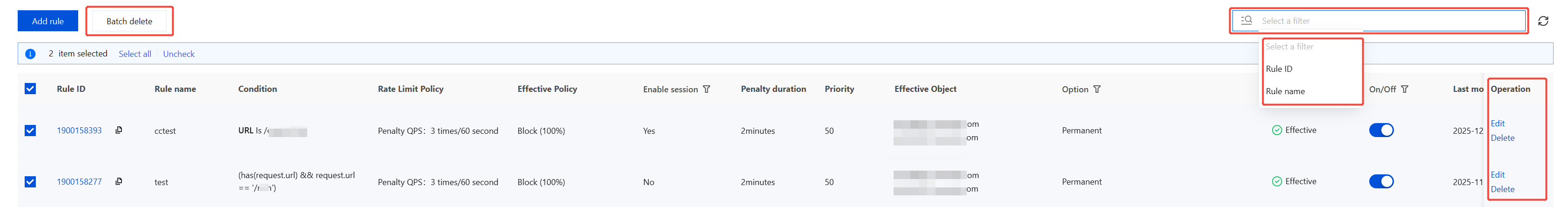Disable the On/Off switch for rule 1900158277
This screenshot has width=1568, height=207.
[1381, 181]
